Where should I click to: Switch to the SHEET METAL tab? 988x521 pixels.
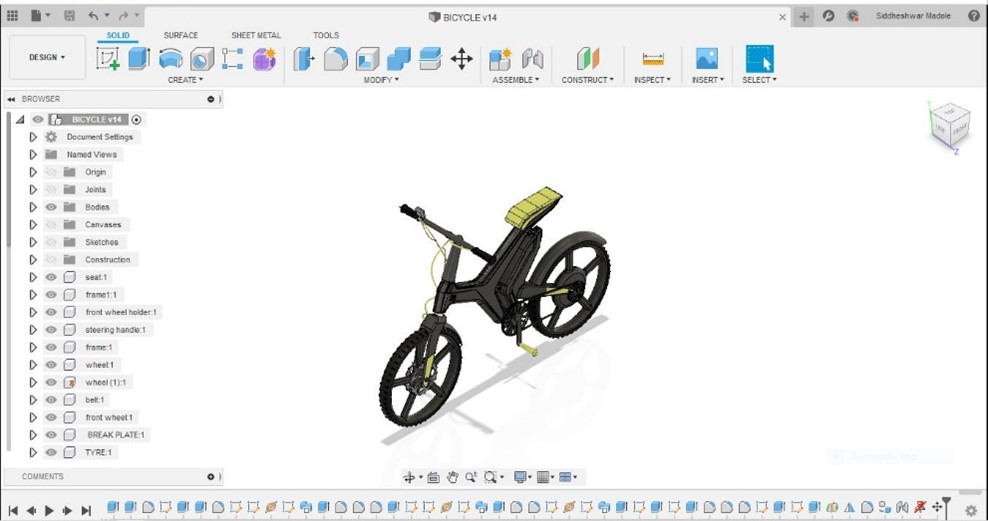pos(256,35)
